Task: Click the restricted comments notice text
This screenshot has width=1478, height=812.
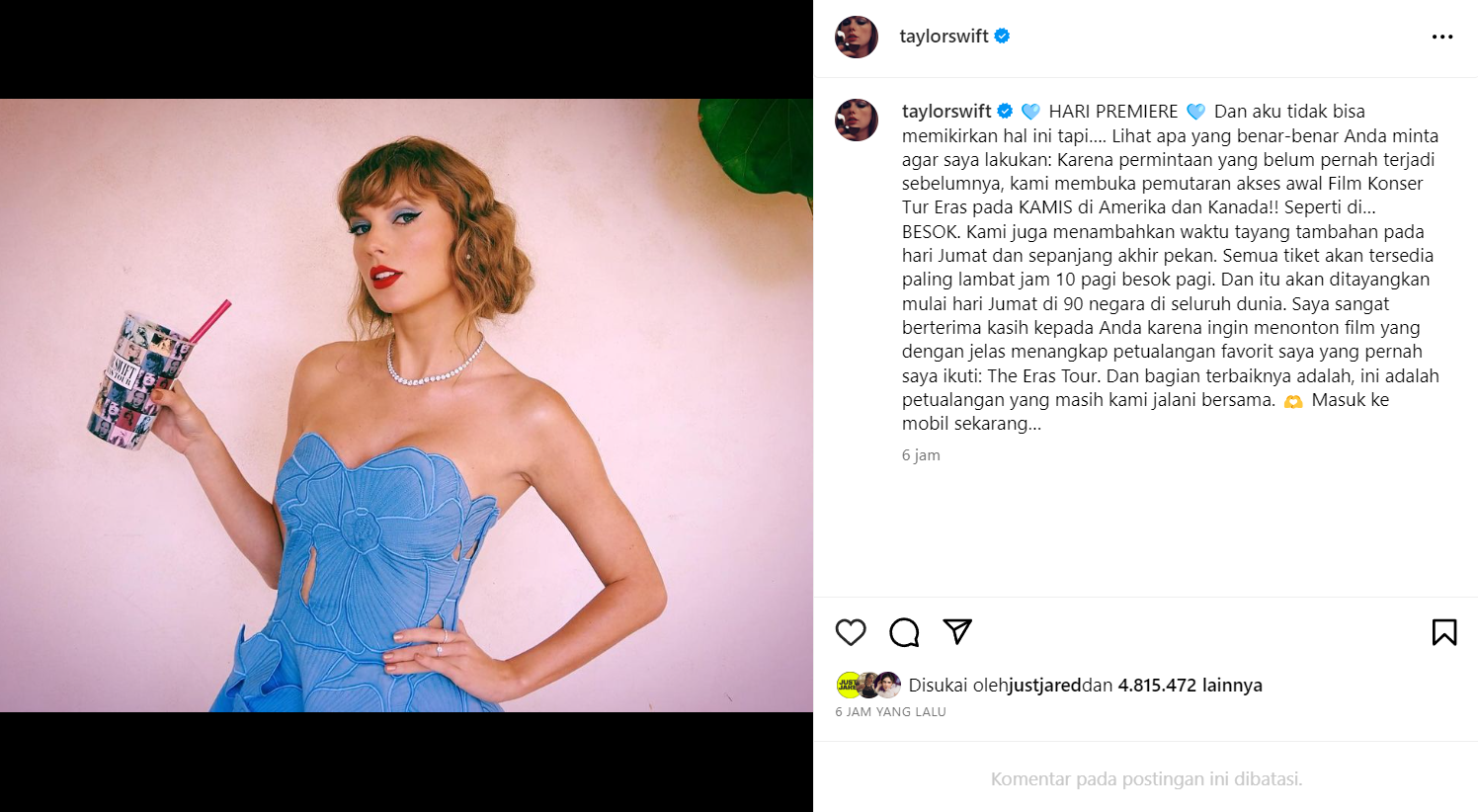Action: (1146, 779)
